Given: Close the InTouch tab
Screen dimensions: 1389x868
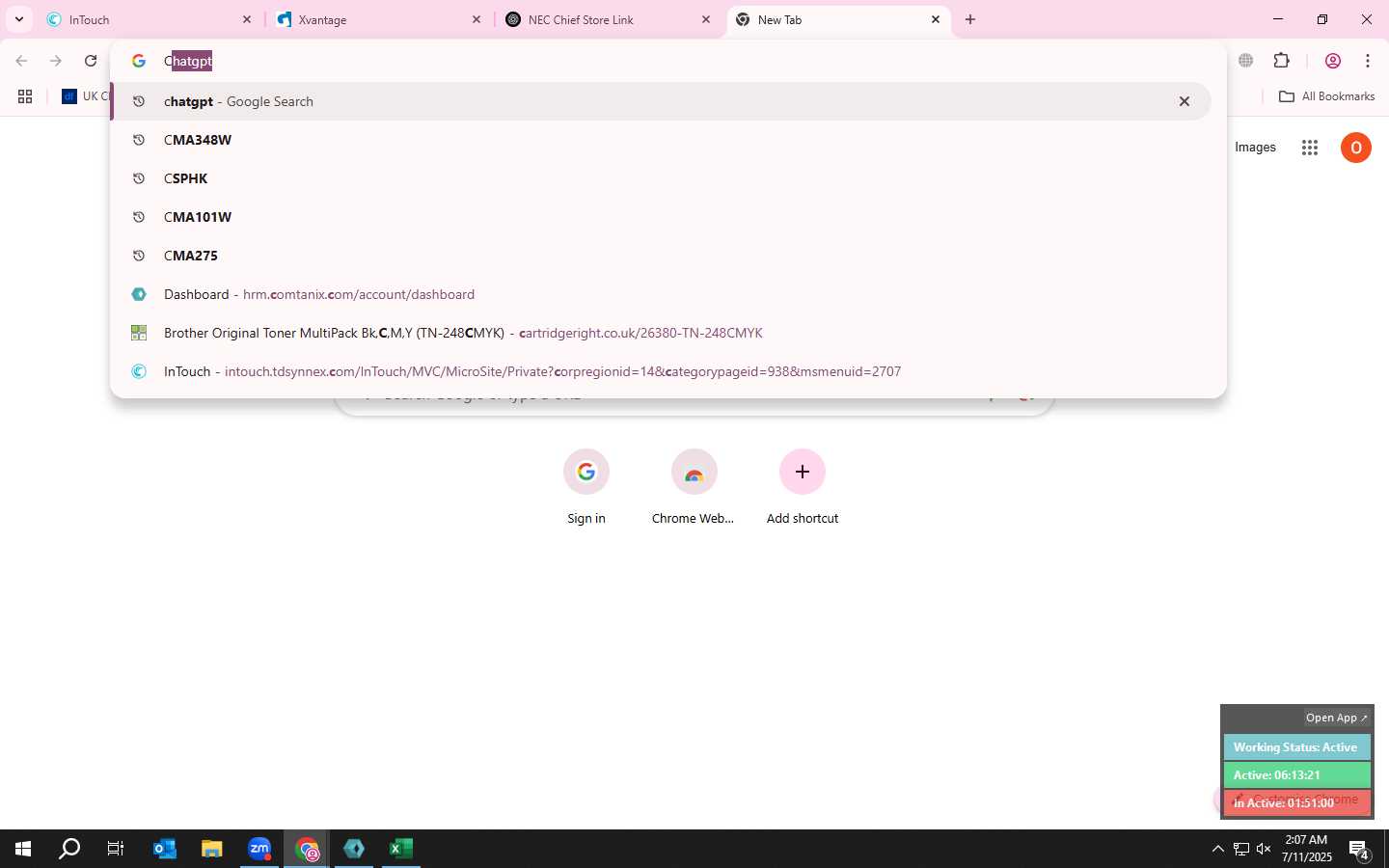Looking at the screenshot, I should coord(247,19).
